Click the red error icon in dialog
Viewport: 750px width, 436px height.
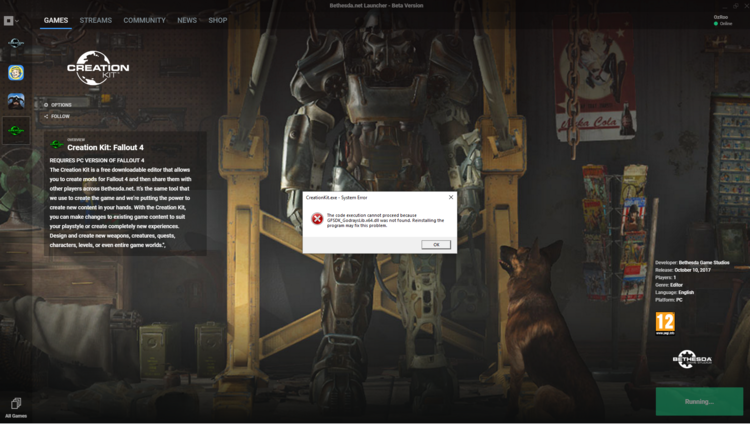tap(317, 219)
